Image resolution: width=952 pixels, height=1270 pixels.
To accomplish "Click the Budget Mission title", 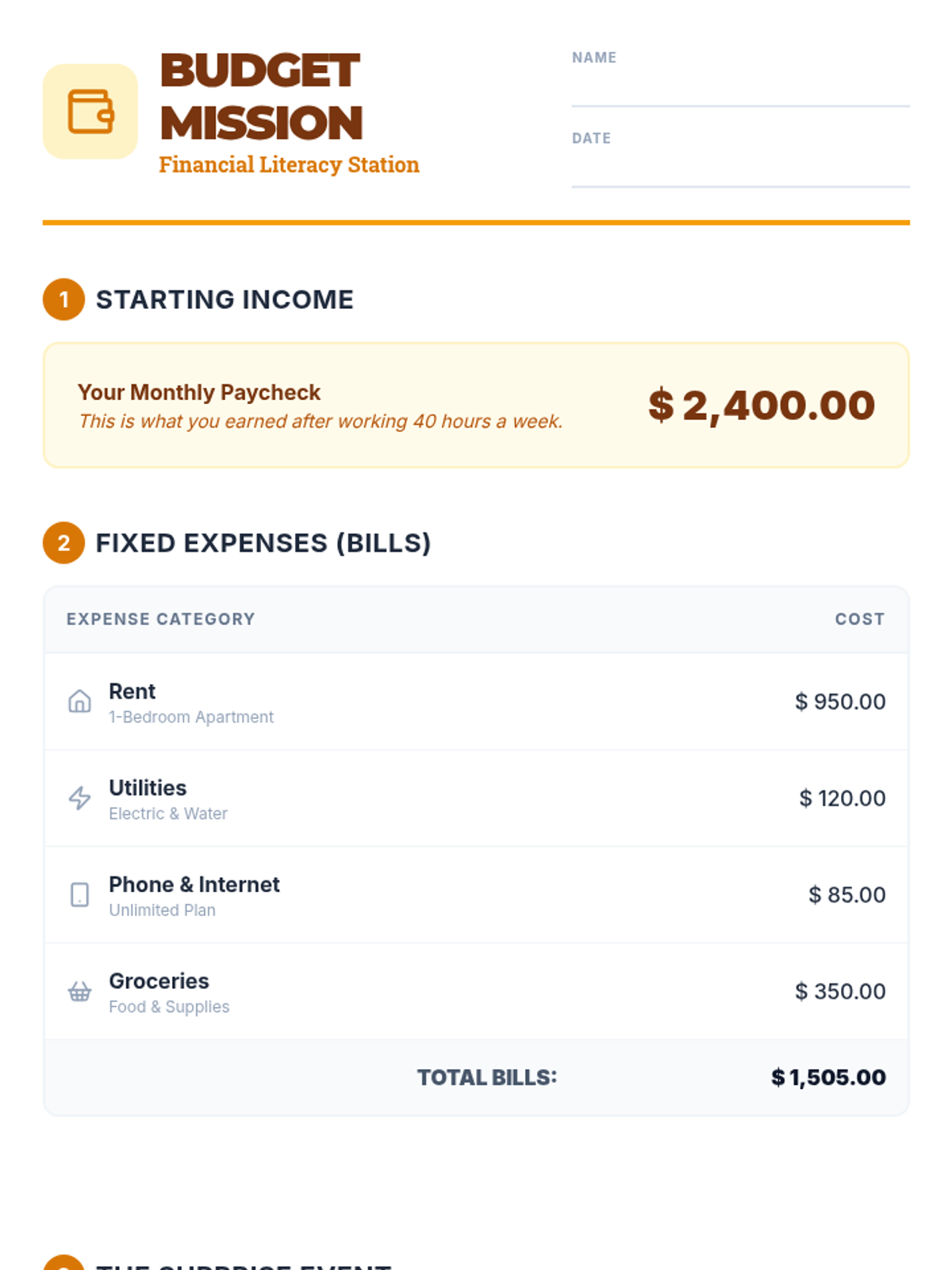I will [x=261, y=97].
